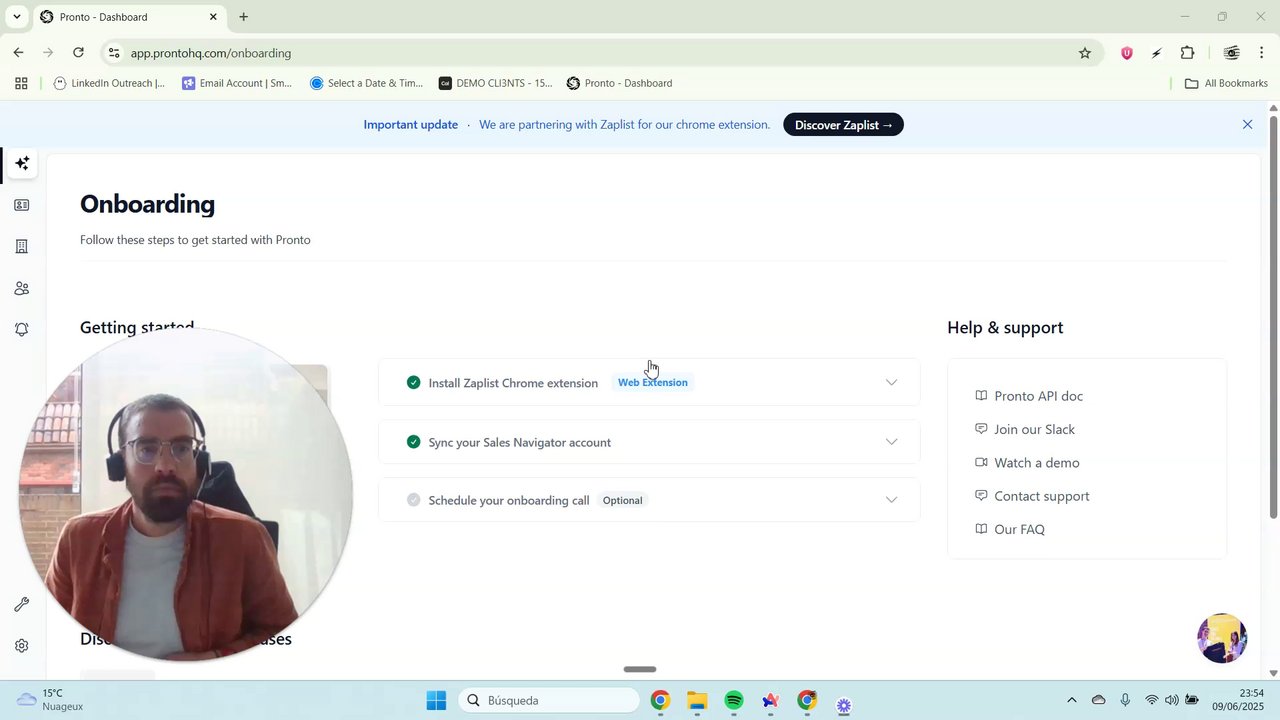Click the book icon beside Our FAQ
Screen dimensions: 1280x720
pos(981,530)
